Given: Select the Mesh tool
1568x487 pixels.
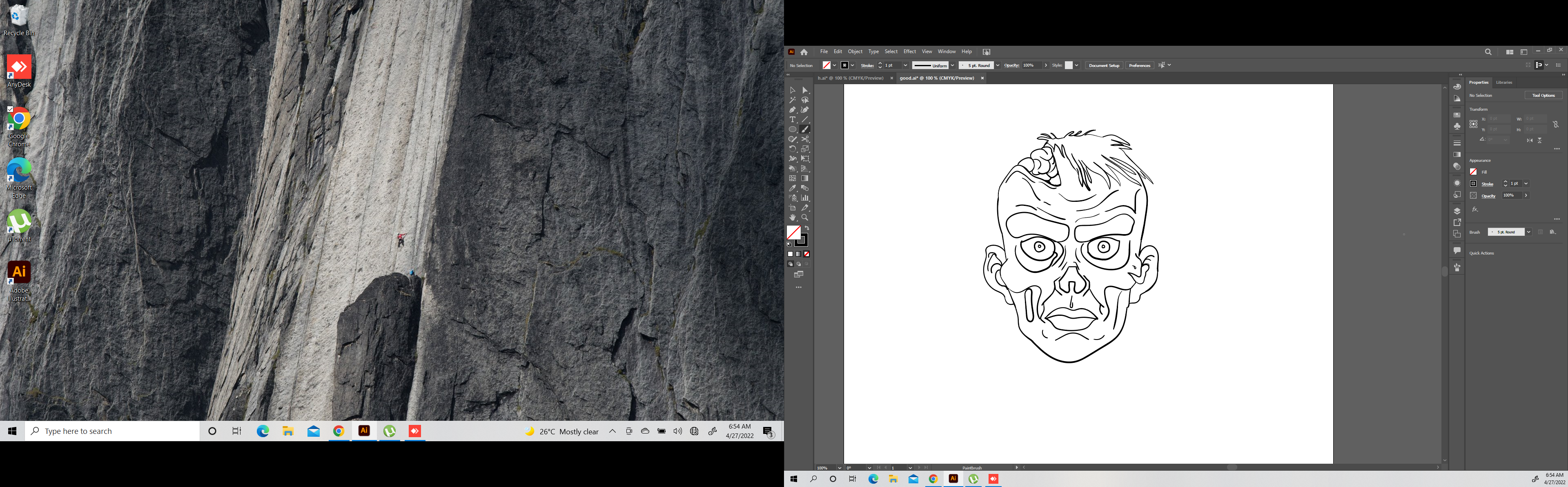Looking at the screenshot, I should pos(793,179).
